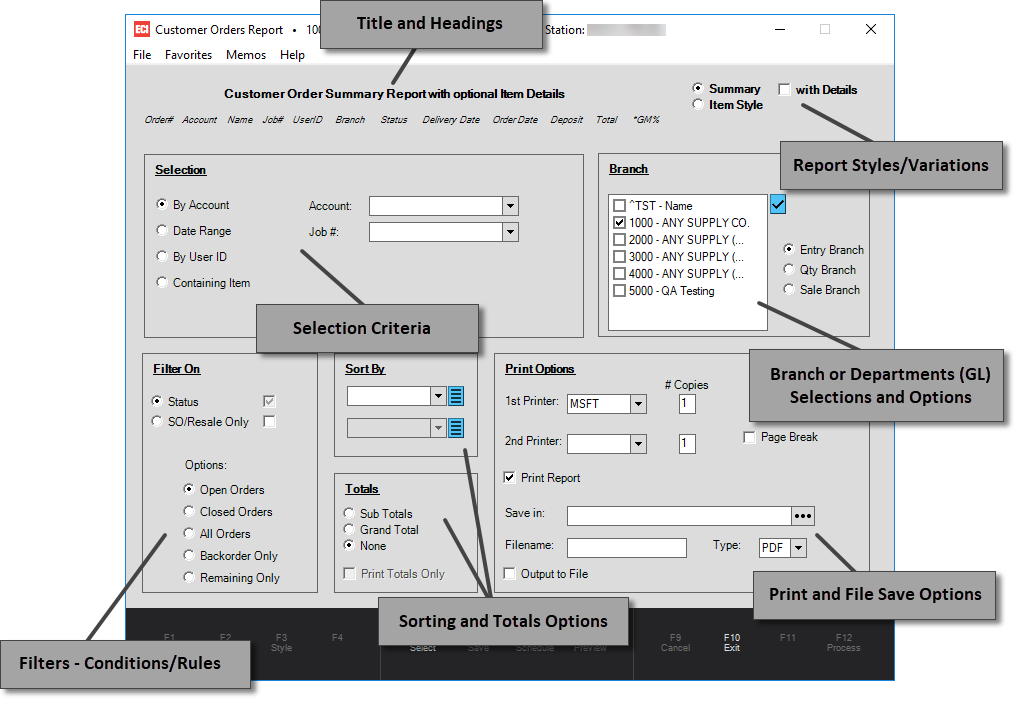Click the ECI application icon in title bar
The height and width of the screenshot is (707, 1023).
[142, 29]
